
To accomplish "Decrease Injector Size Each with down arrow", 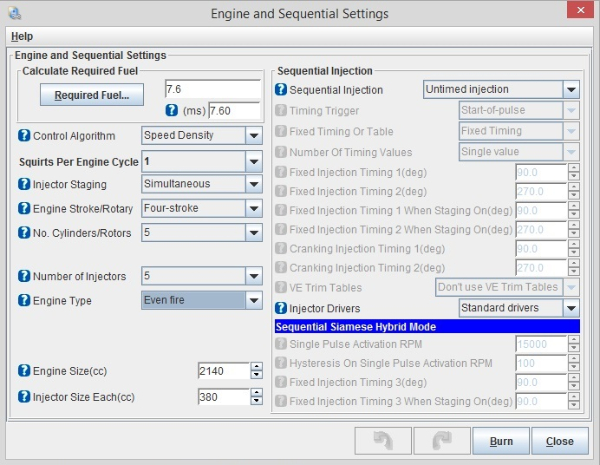I will 256,402.
